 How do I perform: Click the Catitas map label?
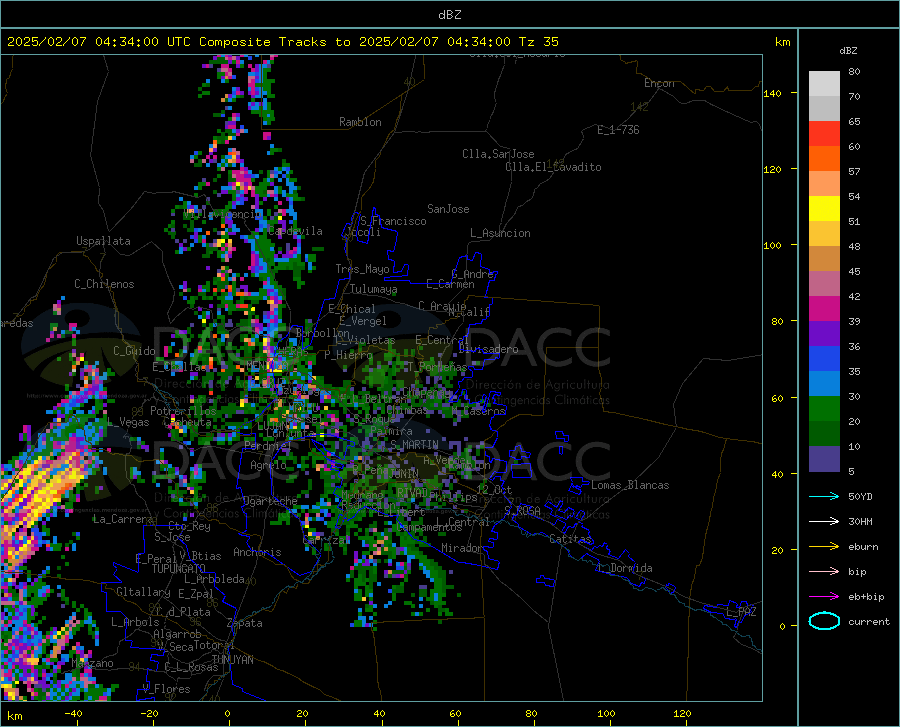click(x=570, y=539)
